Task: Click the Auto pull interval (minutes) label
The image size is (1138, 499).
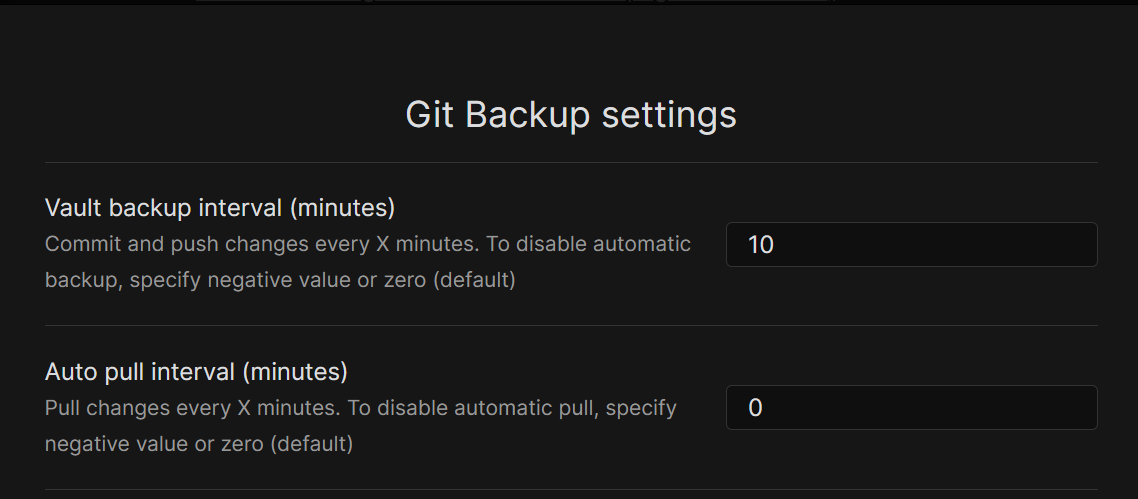Action: pos(196,372)
